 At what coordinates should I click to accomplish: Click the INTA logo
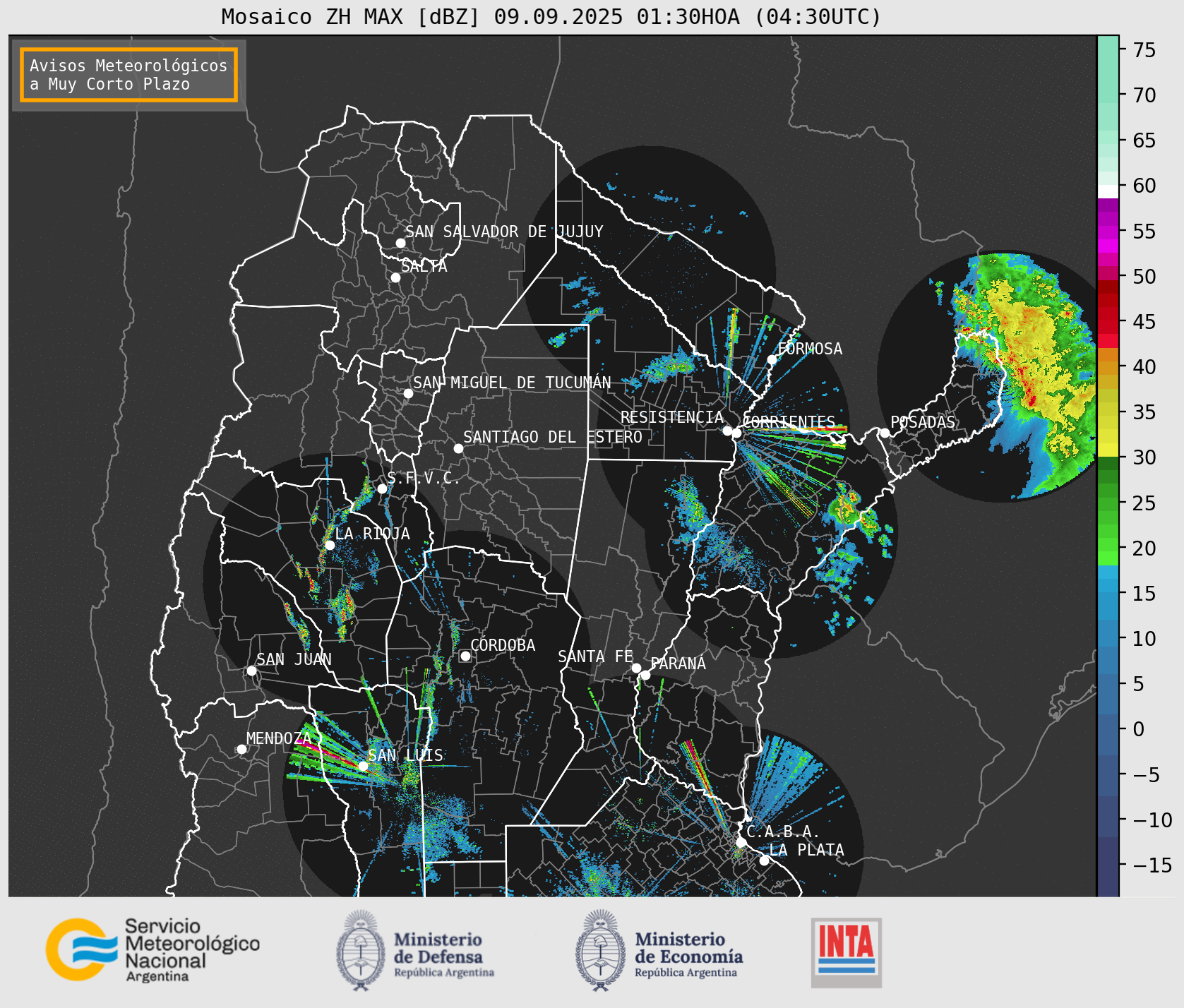coord(846,952)
